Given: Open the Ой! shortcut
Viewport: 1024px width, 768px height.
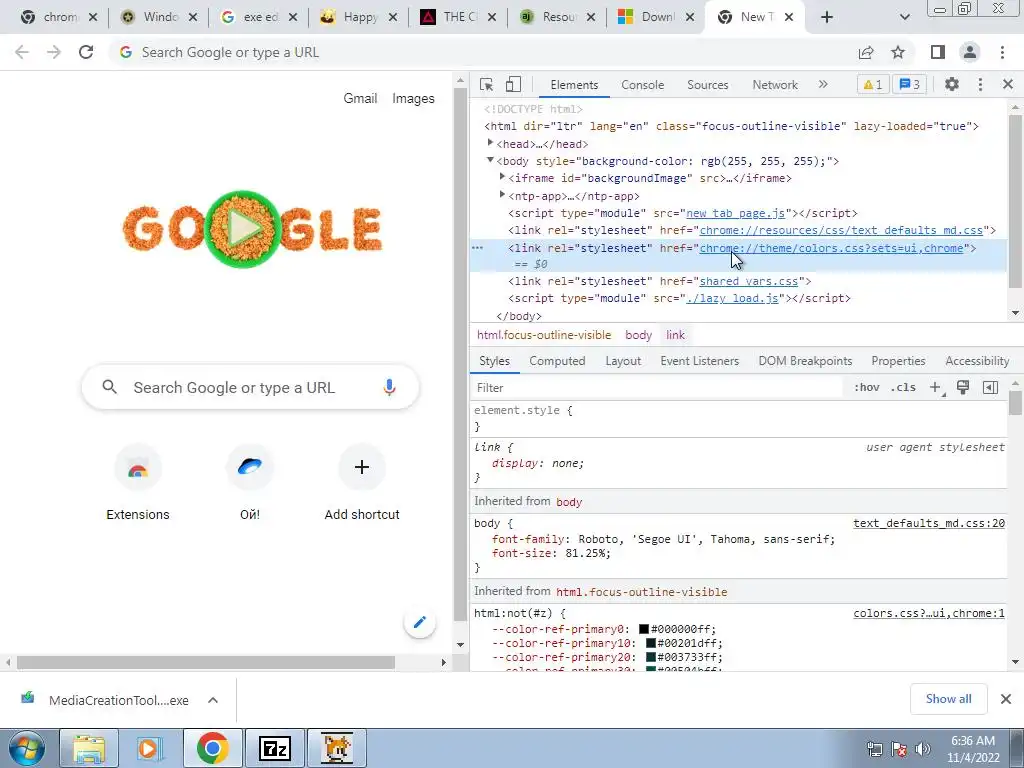Looking at the screenshot, I should pos(249,483).
